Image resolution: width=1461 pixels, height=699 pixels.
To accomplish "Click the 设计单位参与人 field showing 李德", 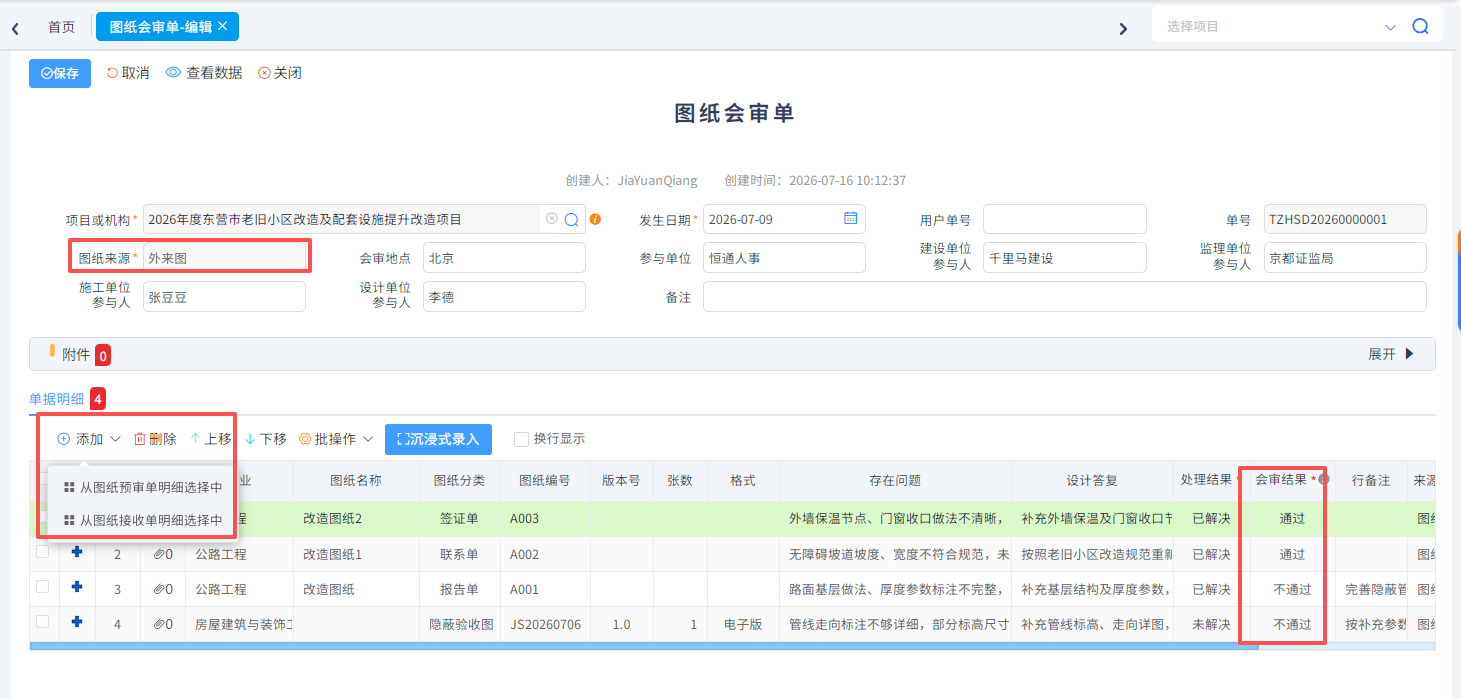I will click(x=504, y=296).
